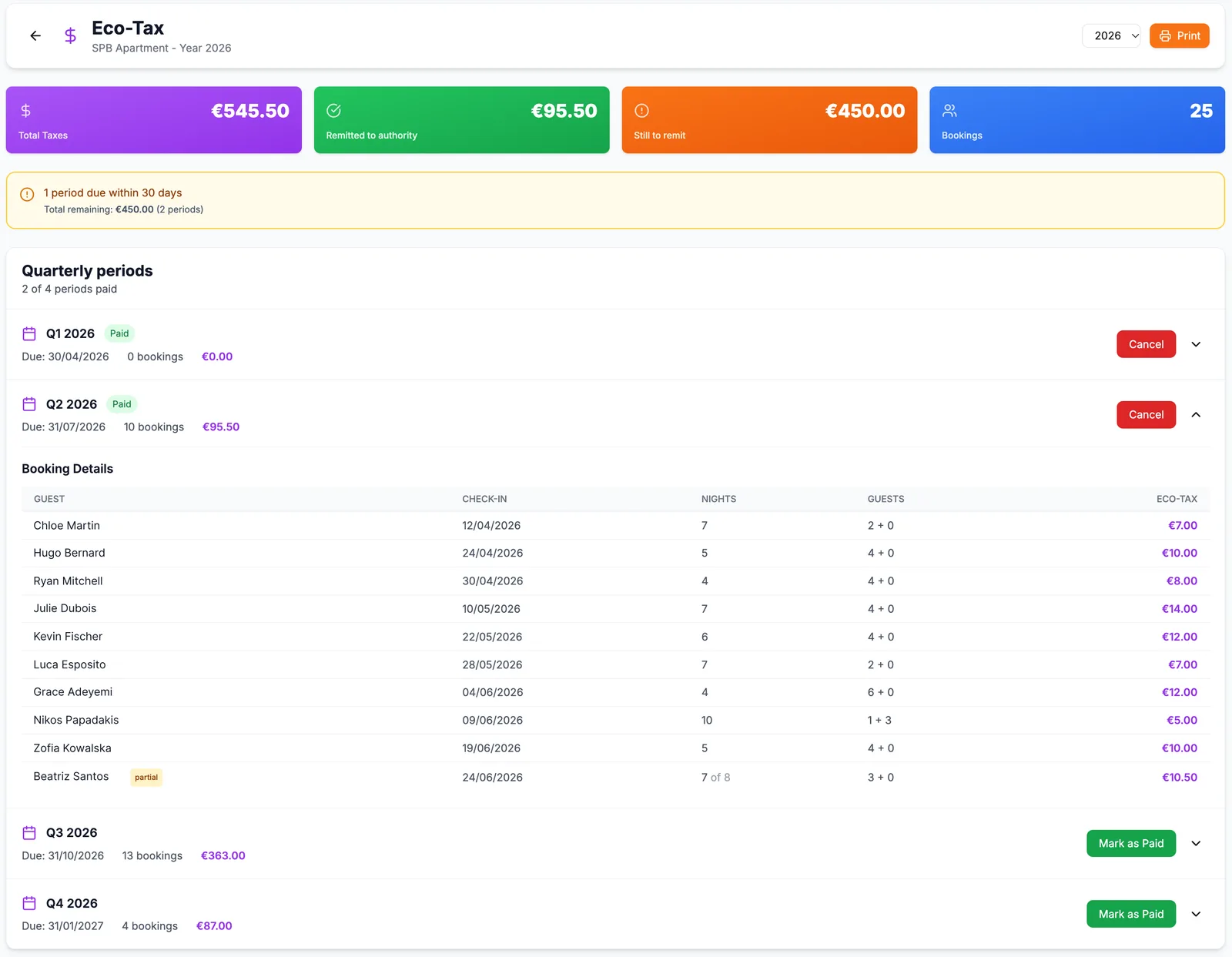Cancel the Q2 2026 payment
The width and height of the screenshot is (1232, 957).
coord(1146,415)
